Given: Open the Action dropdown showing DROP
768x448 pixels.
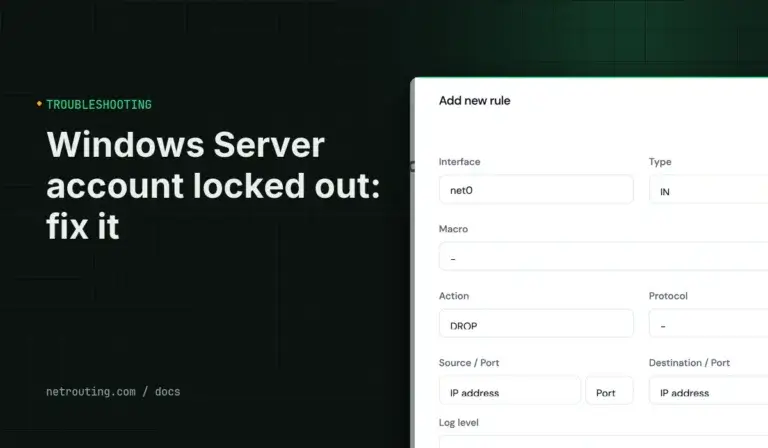Looking at the screenshot, I should pyautogui.click(x=536, y=323).
